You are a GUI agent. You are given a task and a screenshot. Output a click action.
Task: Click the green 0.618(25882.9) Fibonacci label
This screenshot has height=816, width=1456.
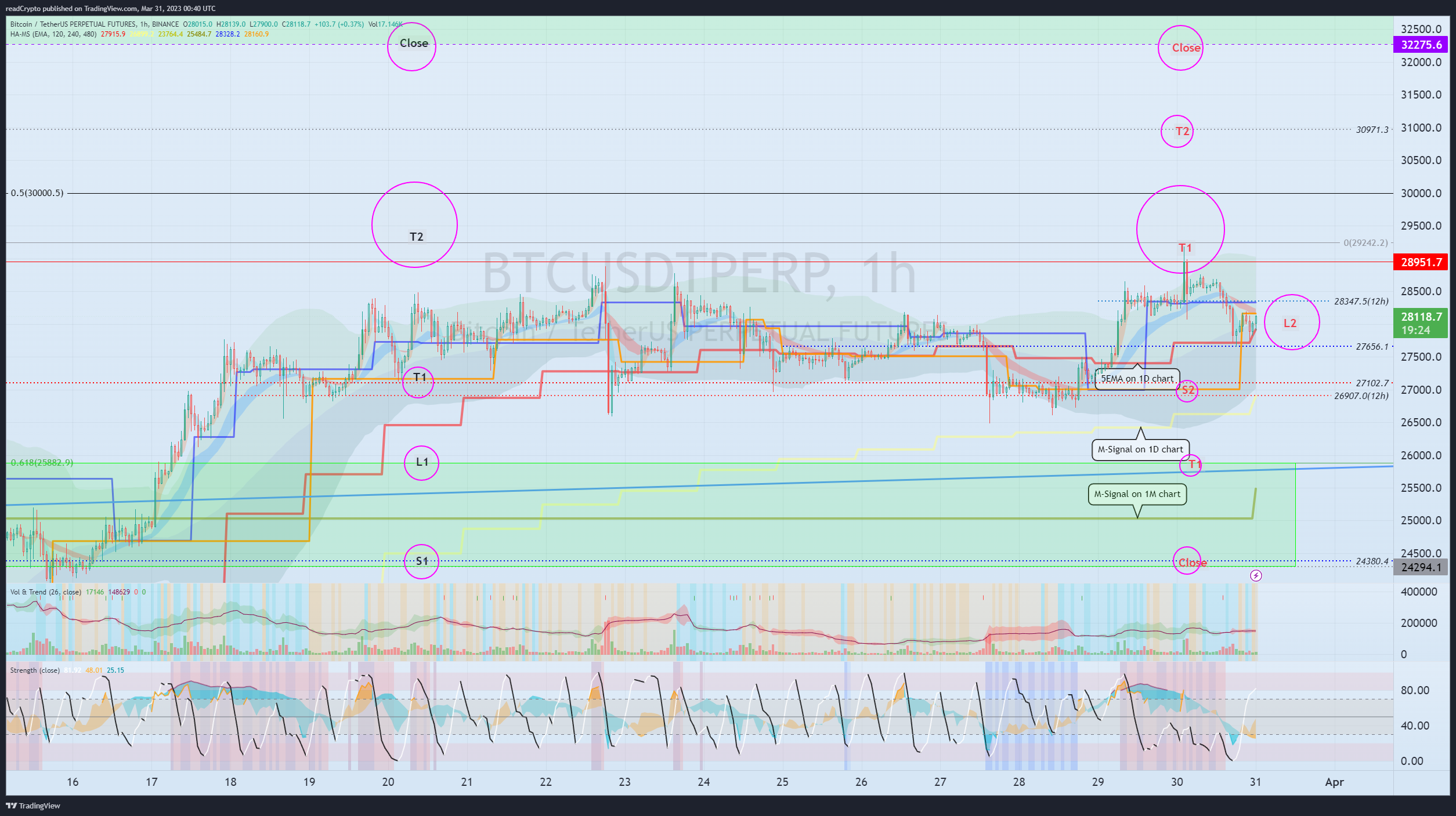click(42, 462)
